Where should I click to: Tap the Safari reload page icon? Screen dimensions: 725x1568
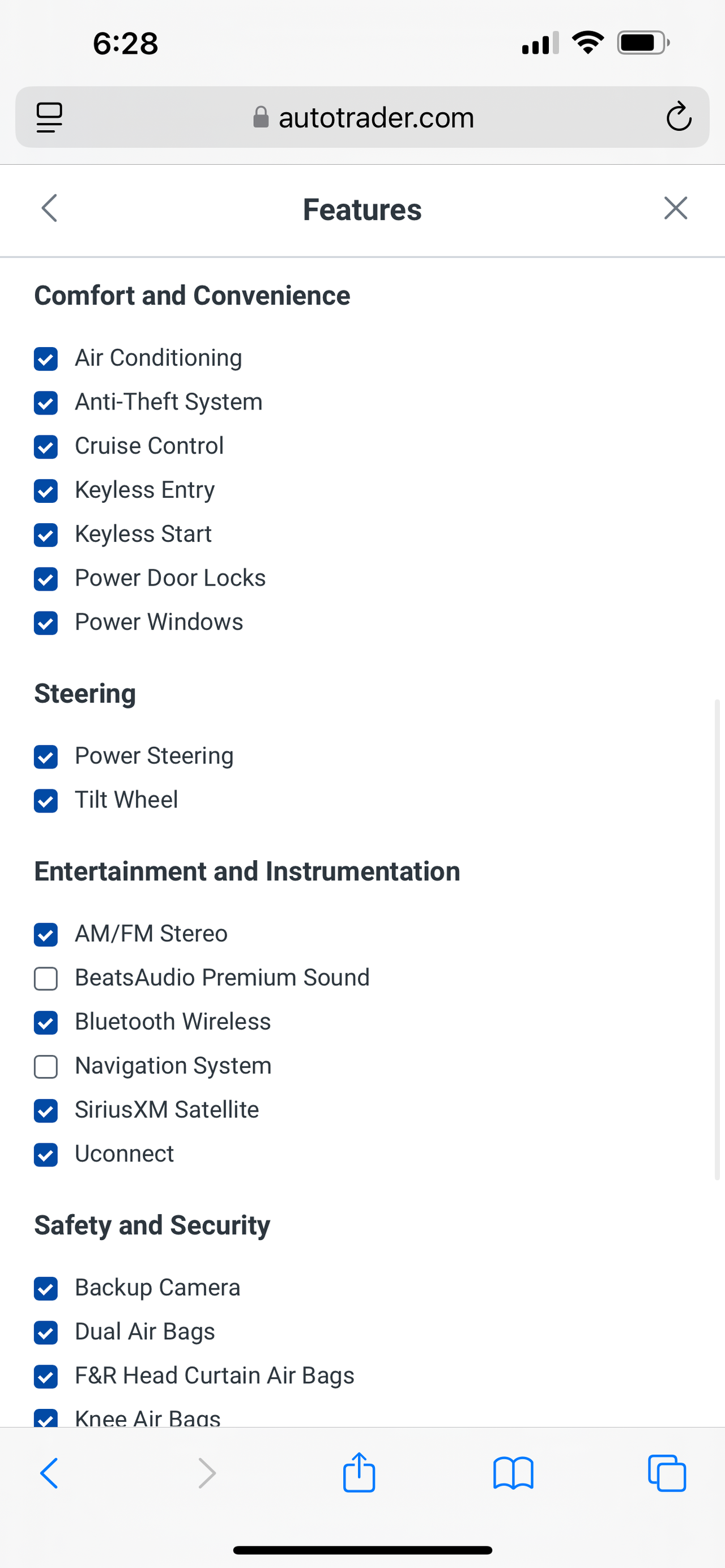(678, 117)
